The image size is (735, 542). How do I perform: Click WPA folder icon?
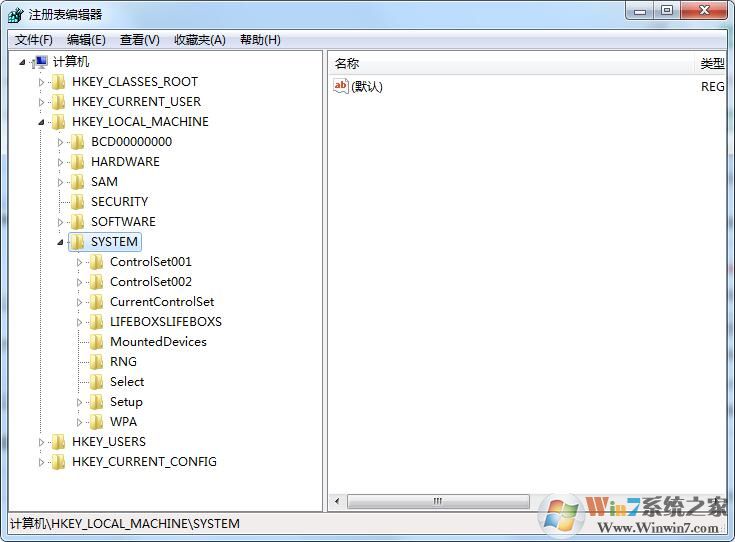point(97,422)
